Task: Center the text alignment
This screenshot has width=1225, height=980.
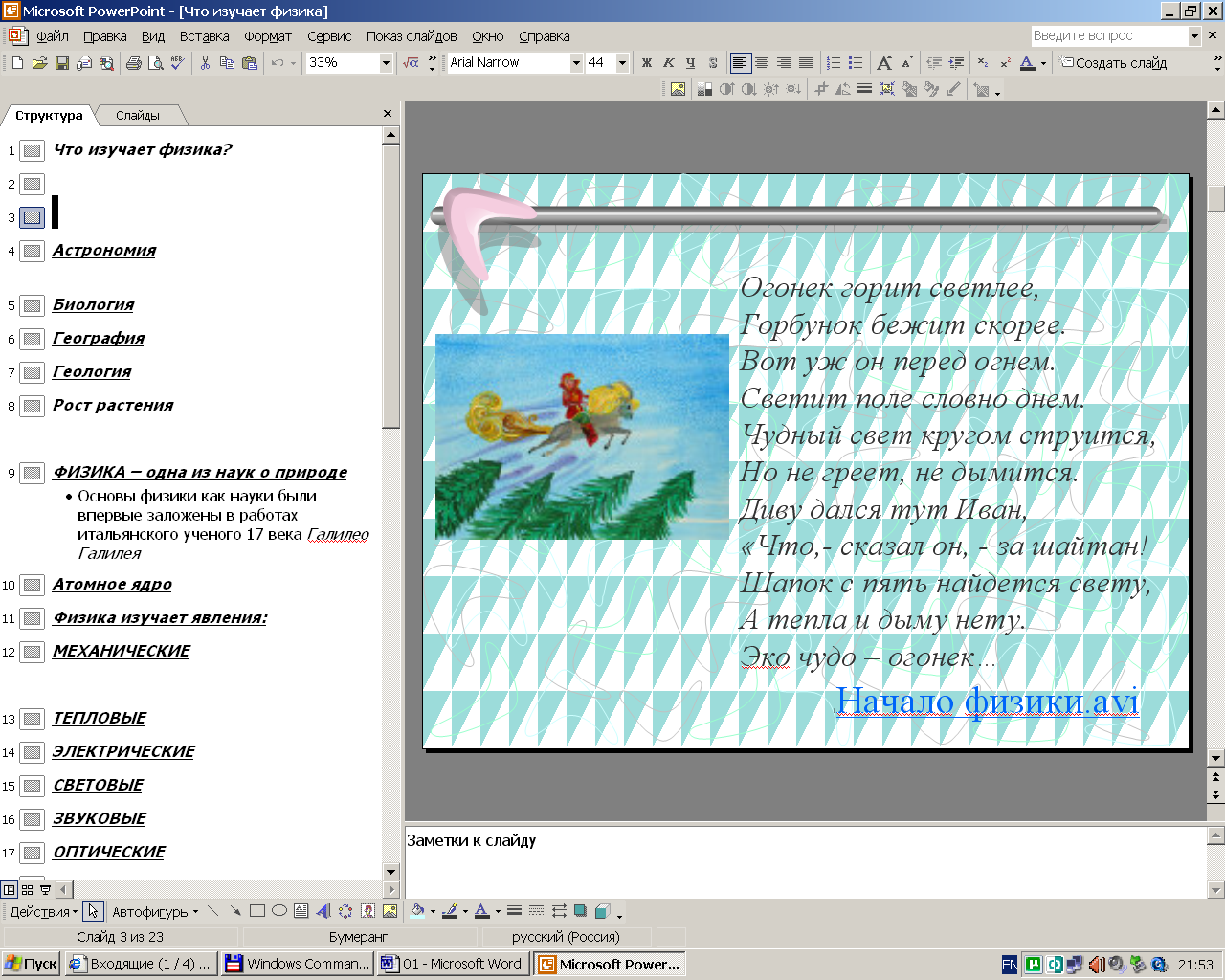Action: pos(762,63)
